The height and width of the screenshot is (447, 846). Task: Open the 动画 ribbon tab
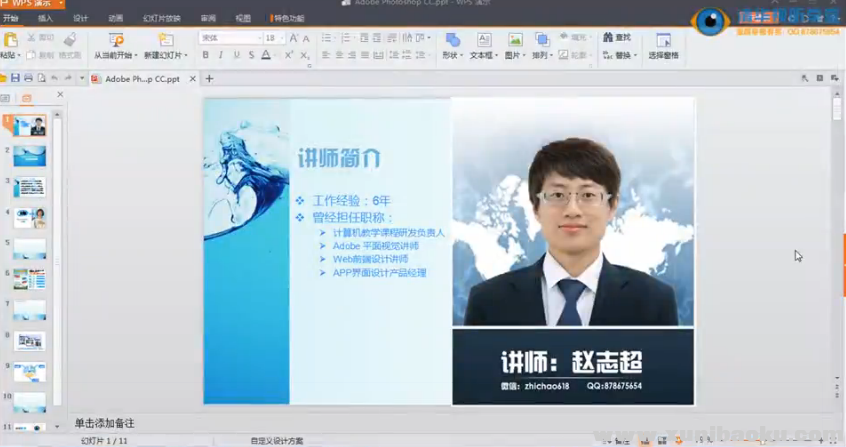116,18
